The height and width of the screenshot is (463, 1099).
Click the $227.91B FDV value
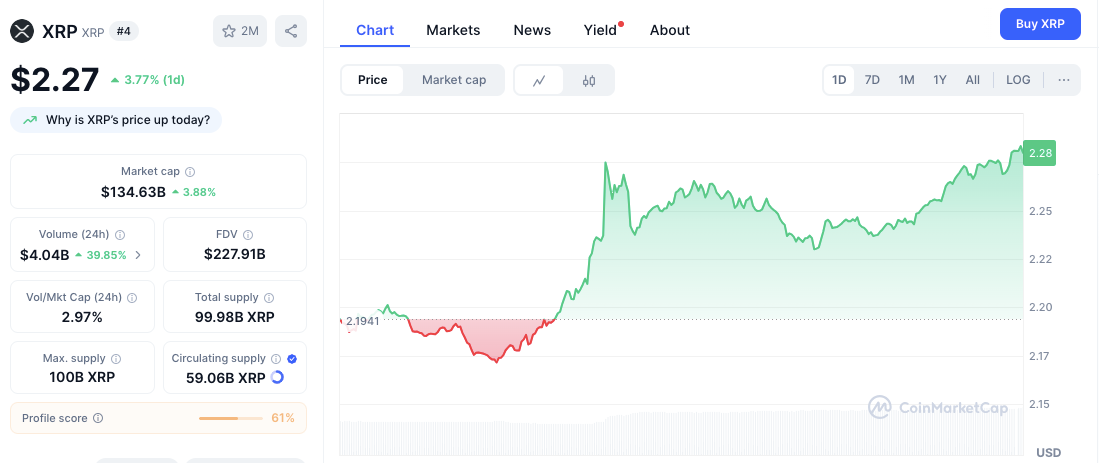pyautogui.click(x=235, y=254)
